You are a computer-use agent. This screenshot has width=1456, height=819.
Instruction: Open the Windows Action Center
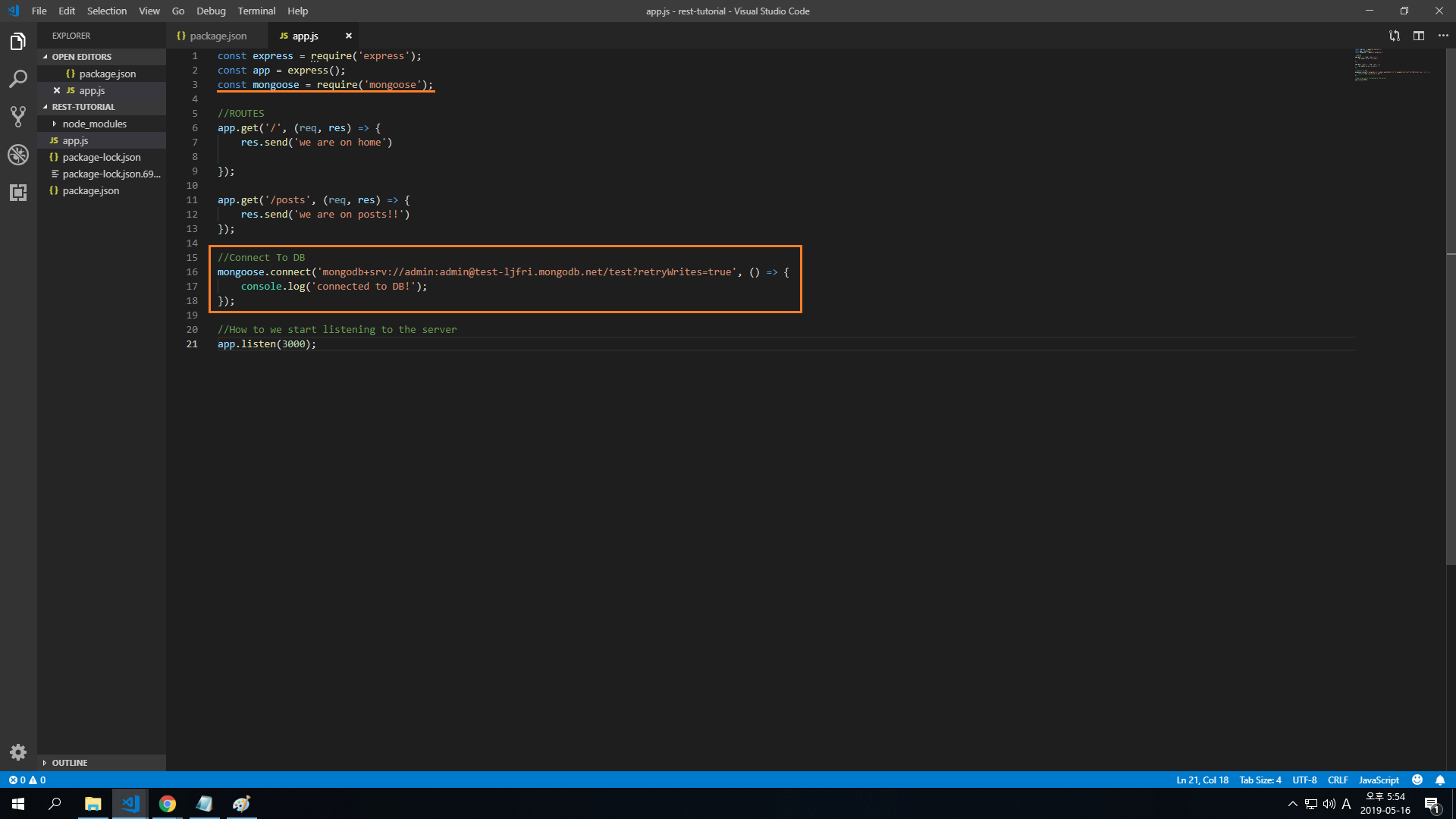[x=1432, y=805]
